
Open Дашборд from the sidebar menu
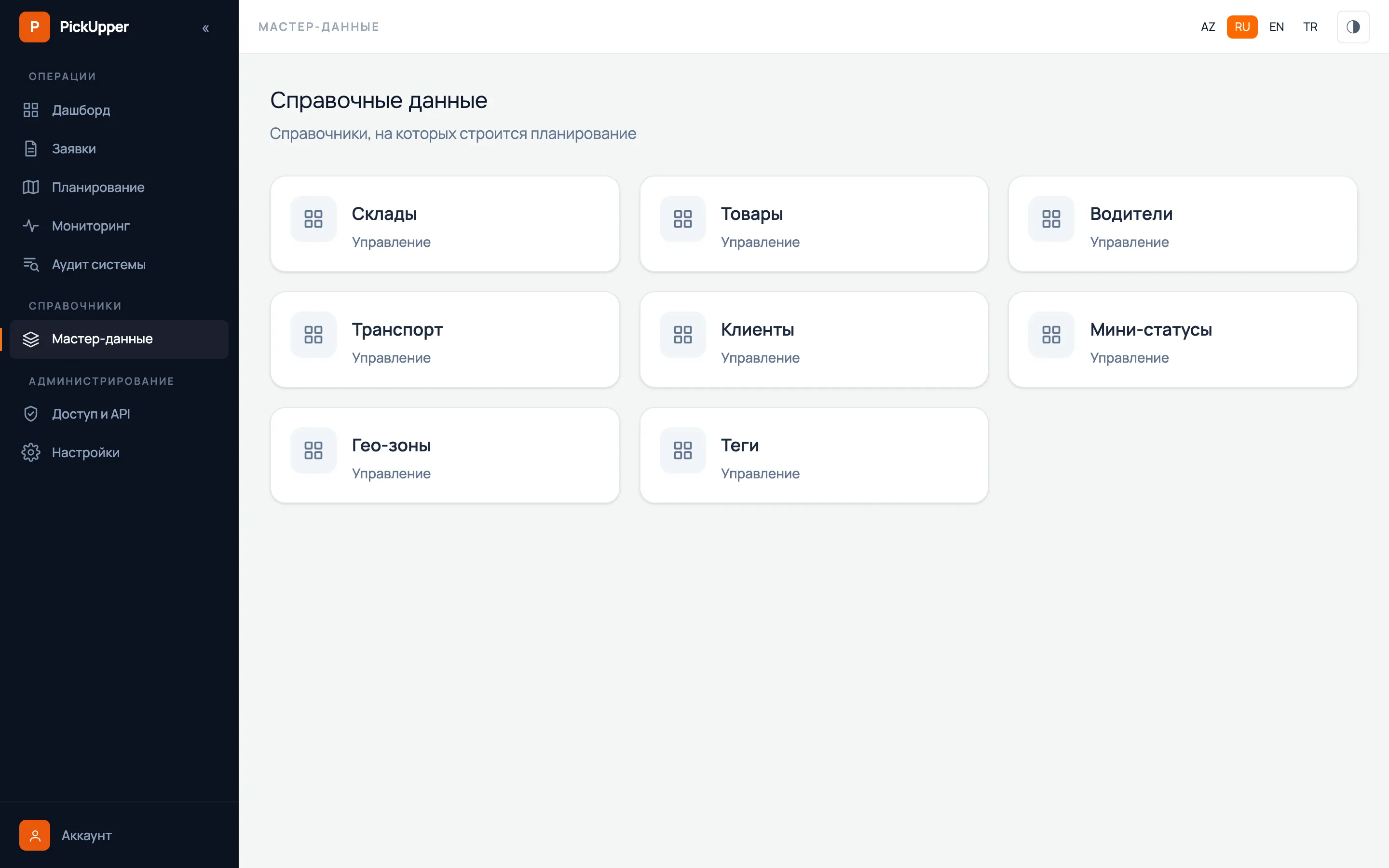119,110
